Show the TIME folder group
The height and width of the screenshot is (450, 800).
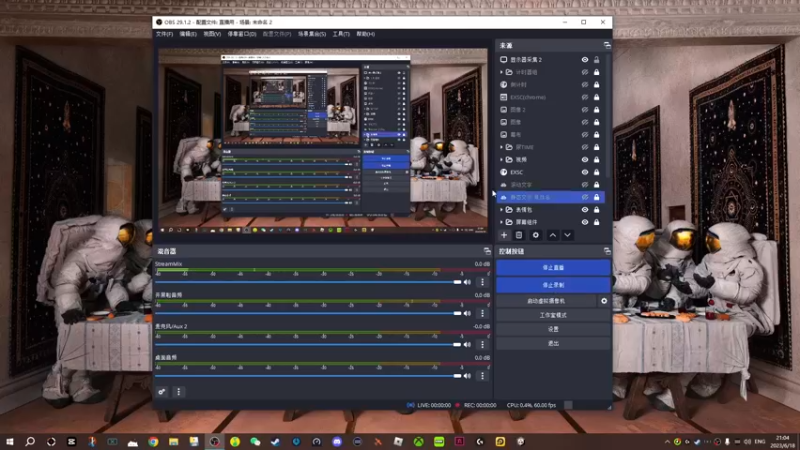585,147
